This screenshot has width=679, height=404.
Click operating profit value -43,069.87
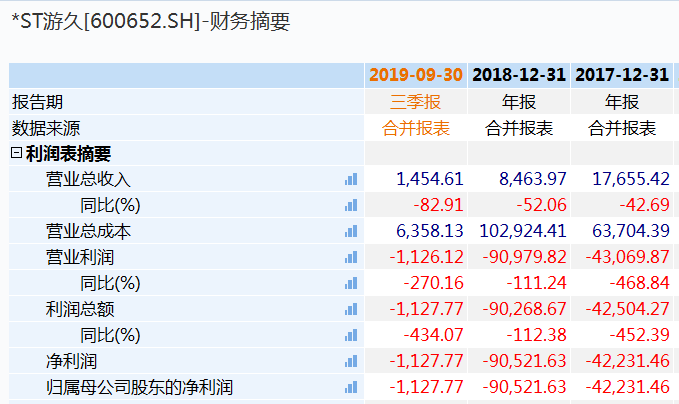(627, 257)
